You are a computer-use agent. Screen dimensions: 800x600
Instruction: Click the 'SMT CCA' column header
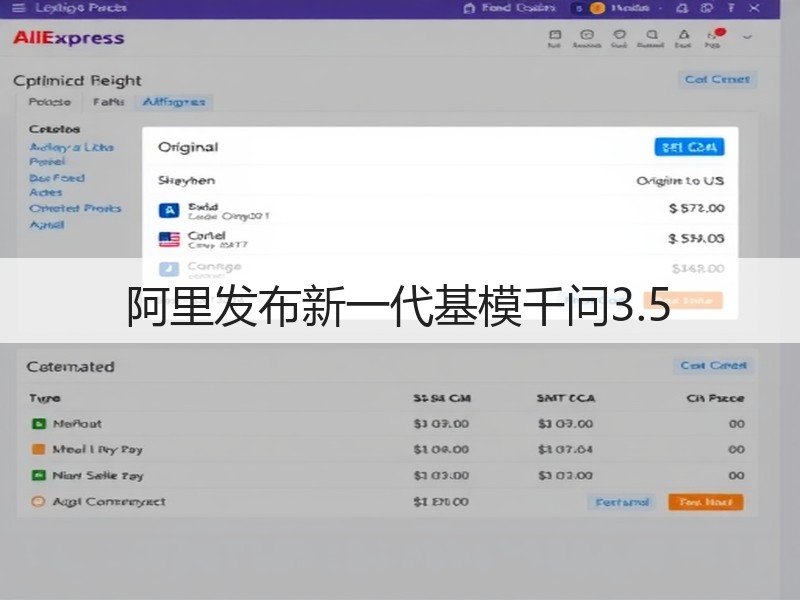coord(566,398)
